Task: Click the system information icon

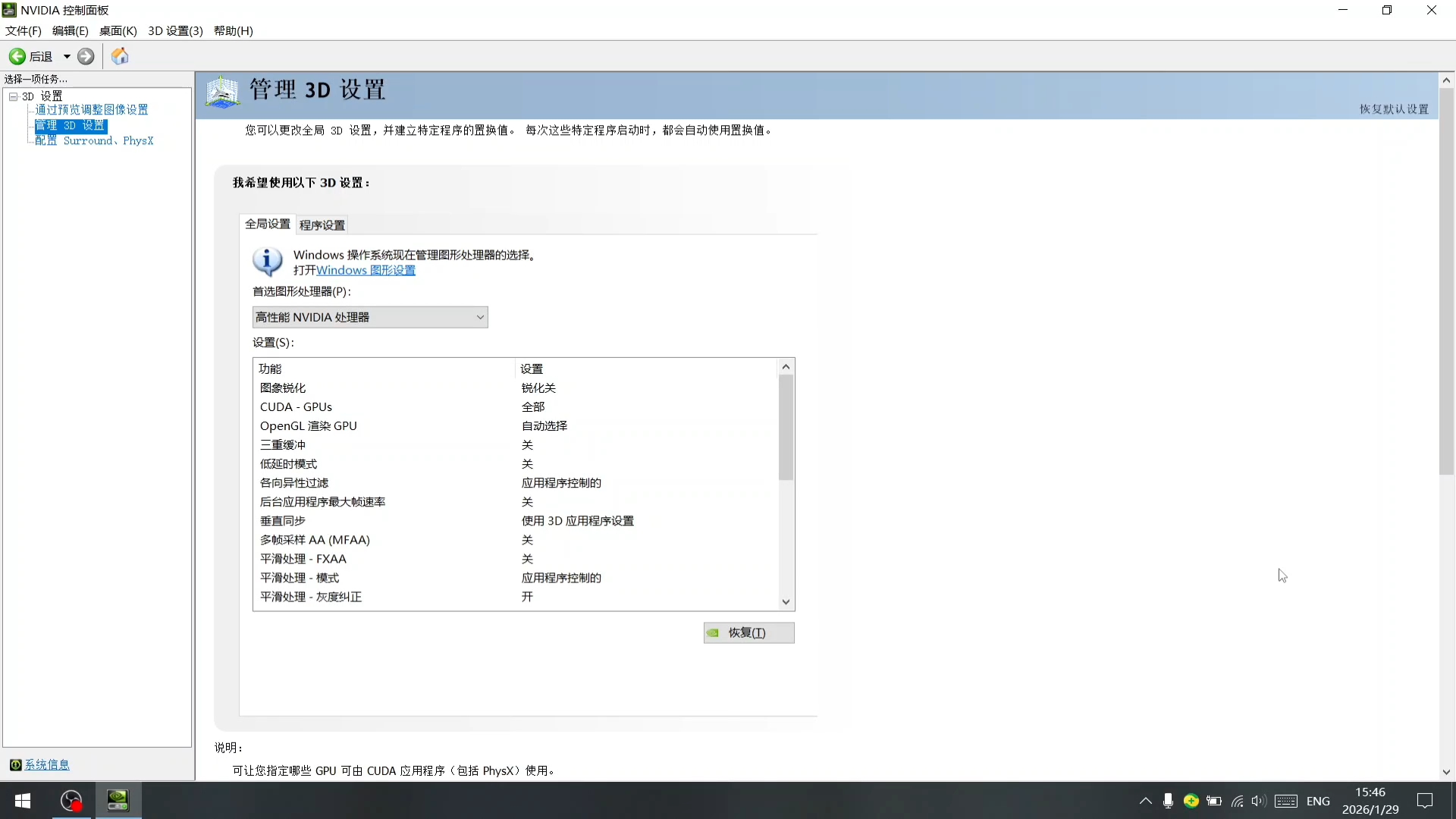Action: click(x=15, y=764)
